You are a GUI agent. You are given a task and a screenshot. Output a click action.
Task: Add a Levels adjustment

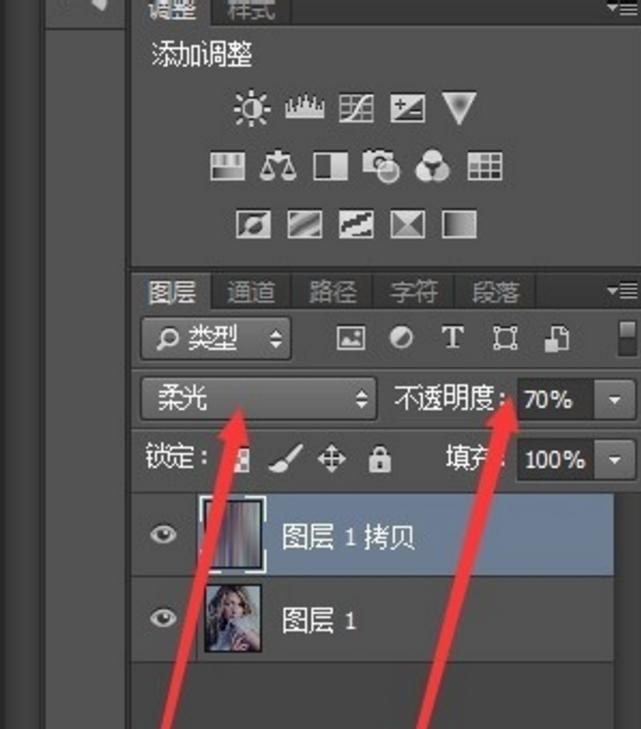[x=304, y=107]
